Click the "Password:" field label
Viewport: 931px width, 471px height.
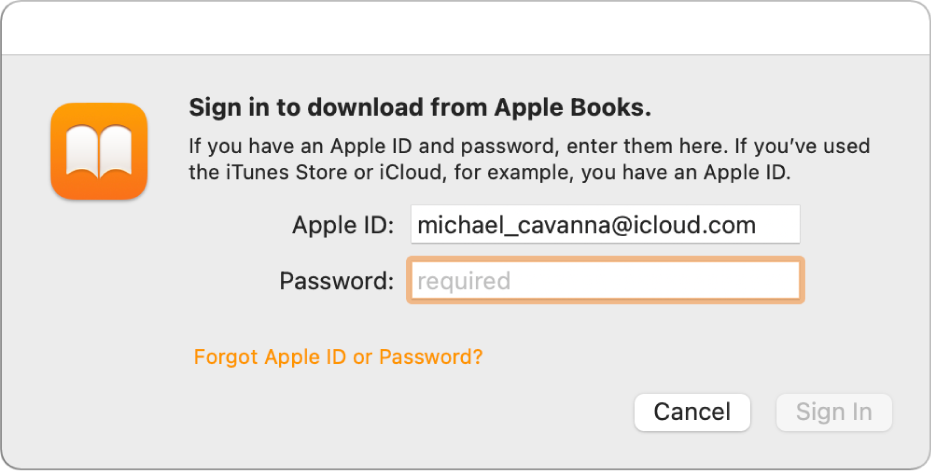coord(337,282)
